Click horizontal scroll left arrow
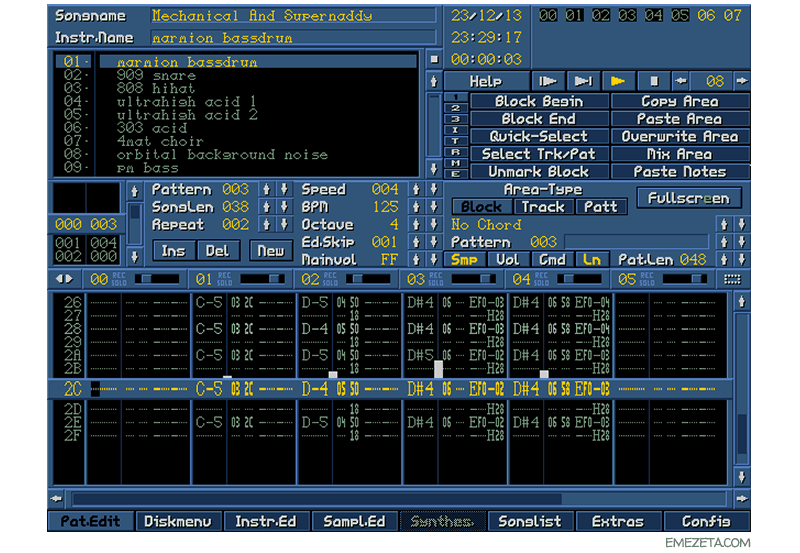800x553 pixels. [57, 498]
